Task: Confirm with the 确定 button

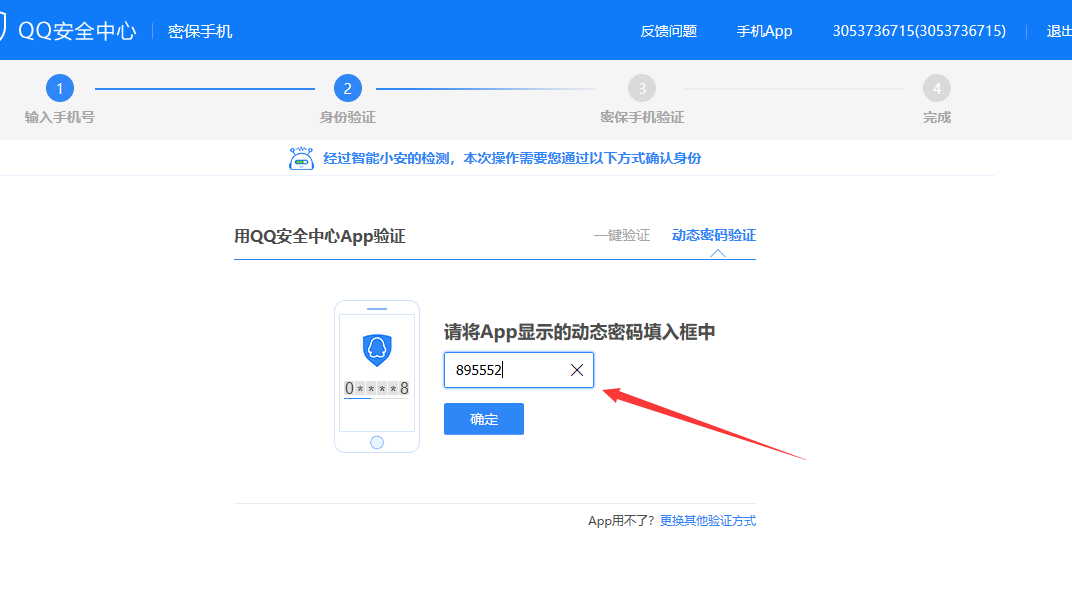Action: (x=484, y=419)
